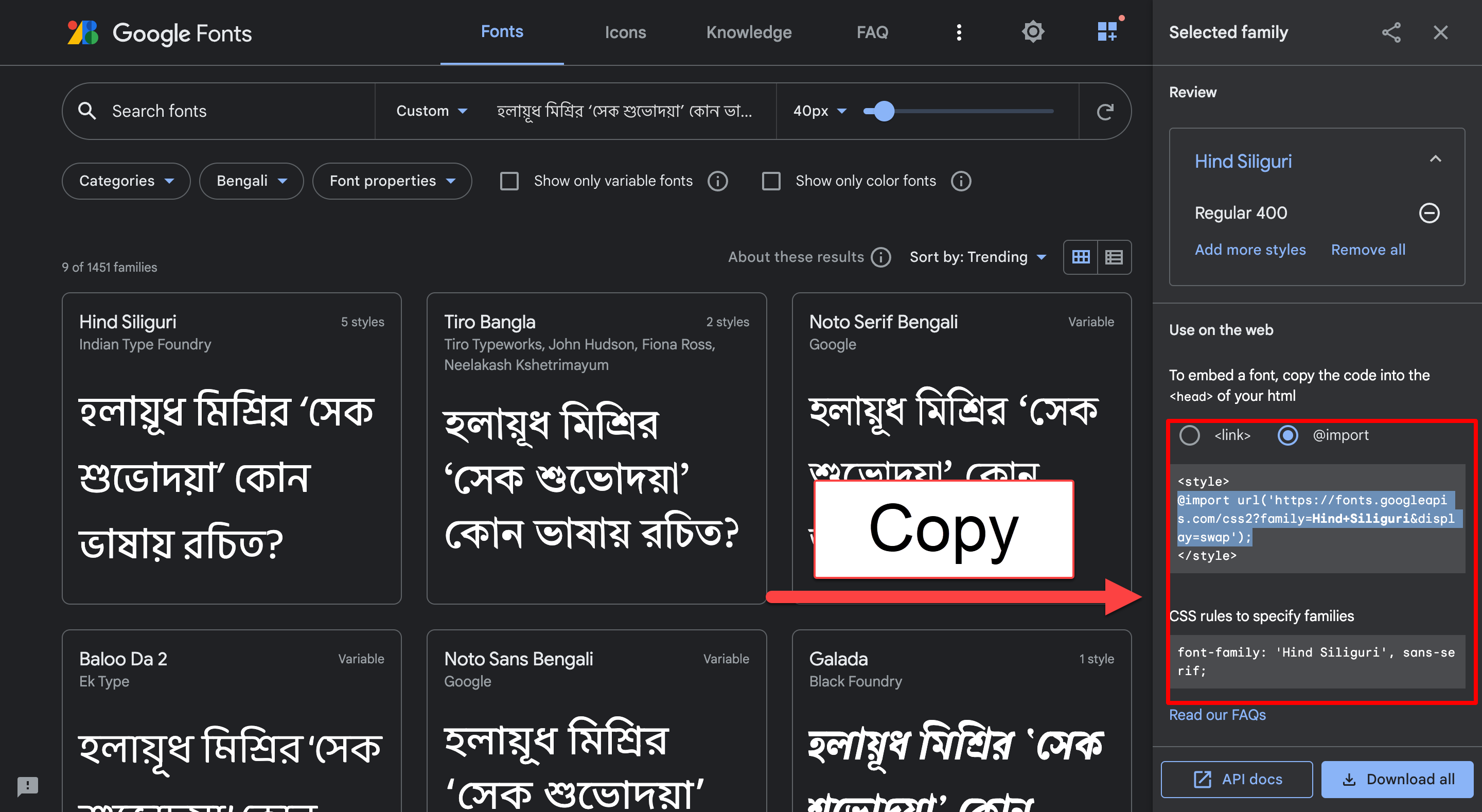The width and height of the screenshot is (1482, 812).
Task: Open the Bengali language filter
Action: (252, 181)
